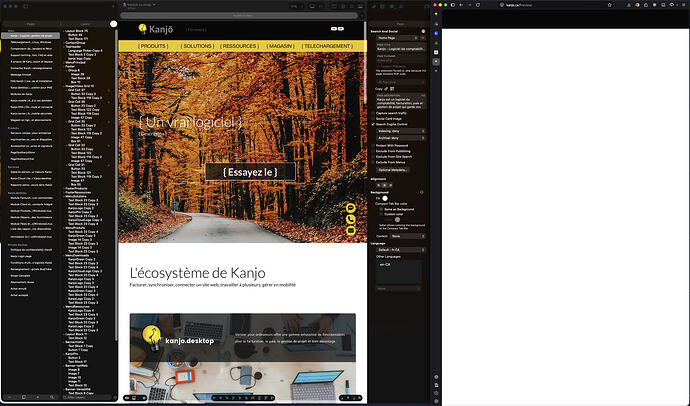
Task: Click the TELECHARGEMENT link on the page
Action: click(327, 46)
